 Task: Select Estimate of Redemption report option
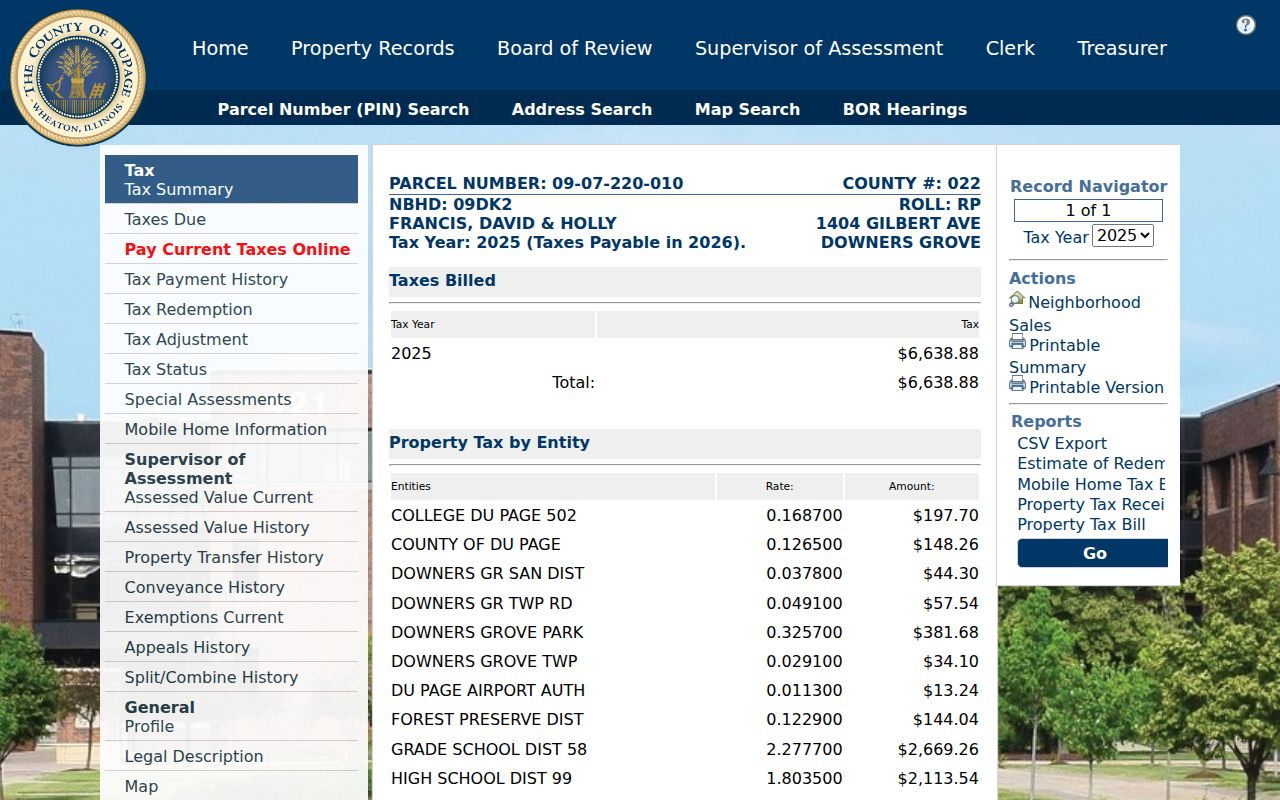point(1091,463)
